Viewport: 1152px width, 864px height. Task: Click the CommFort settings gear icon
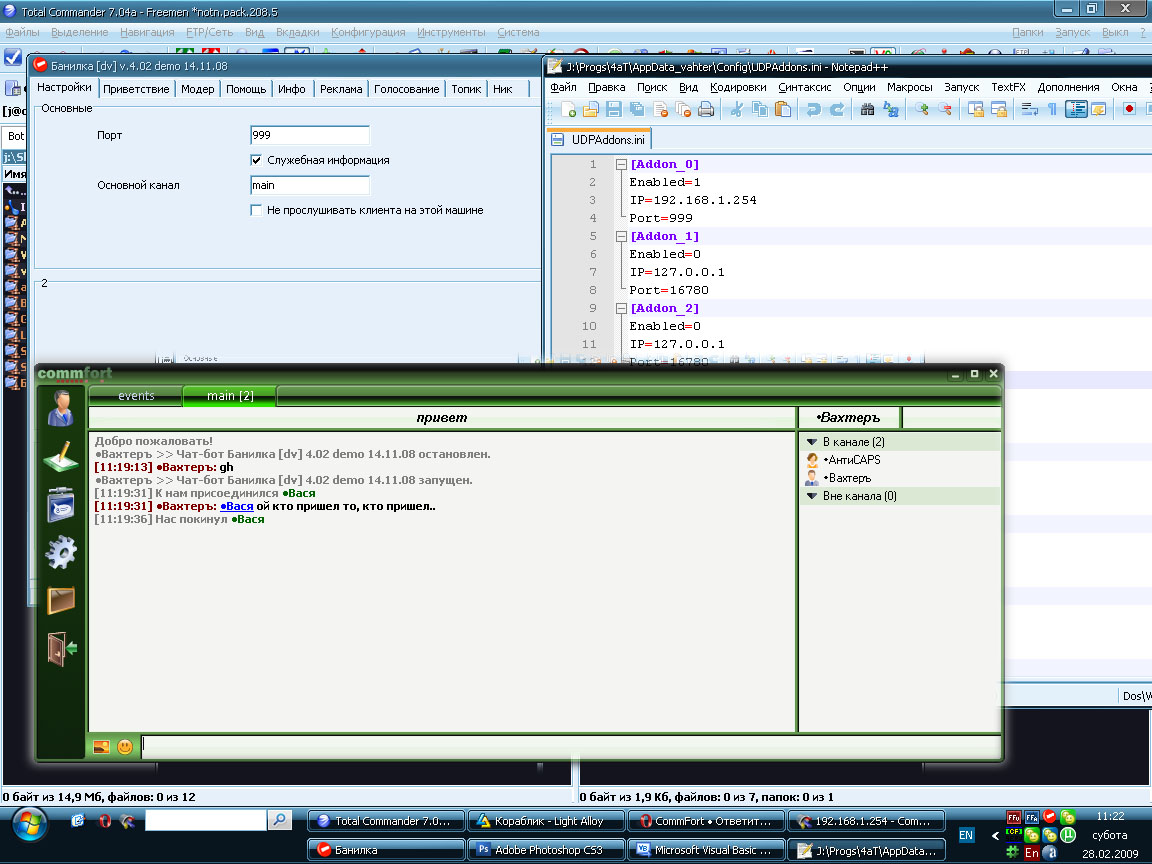tap(61, 551)
